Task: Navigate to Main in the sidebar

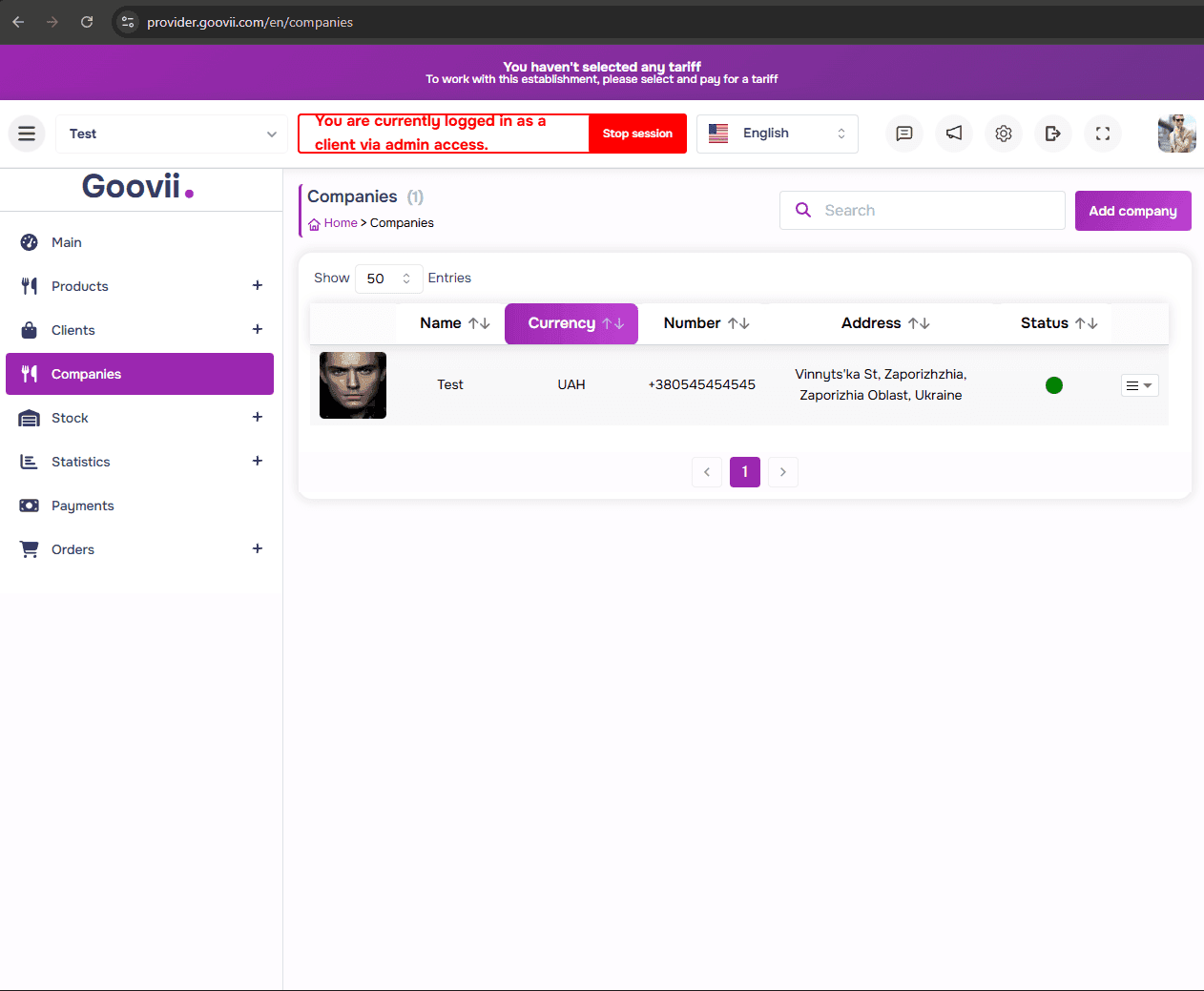Action: tap(67, 241)
